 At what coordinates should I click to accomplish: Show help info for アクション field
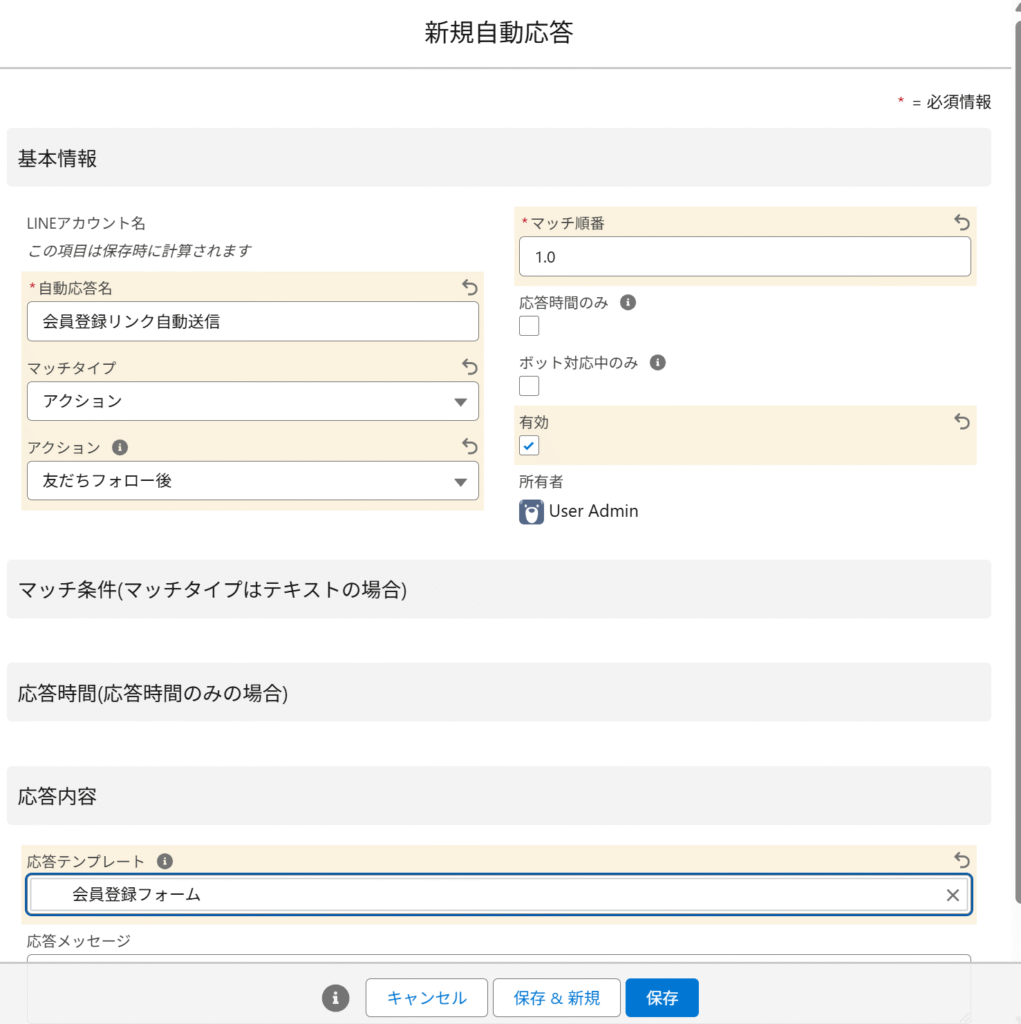[x=120, y=448]
